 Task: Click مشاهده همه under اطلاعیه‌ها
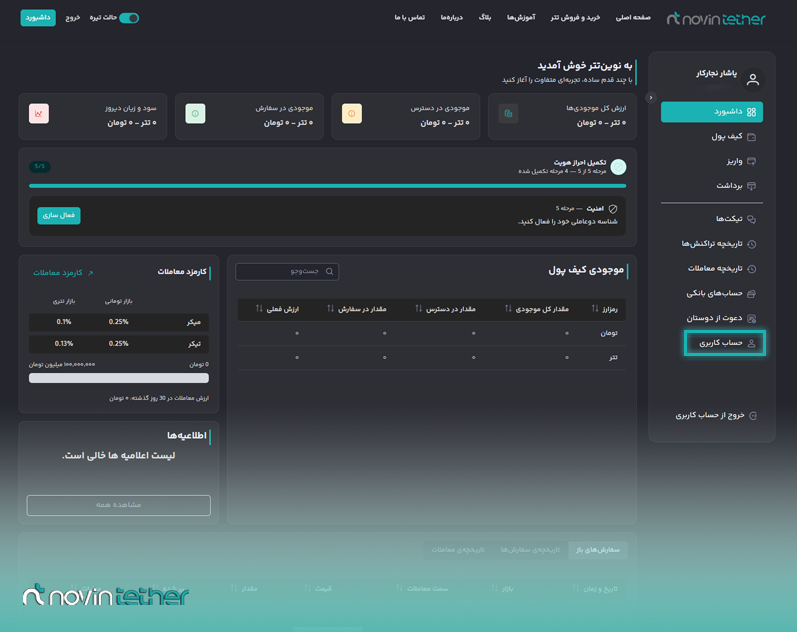tap(118, 505)
